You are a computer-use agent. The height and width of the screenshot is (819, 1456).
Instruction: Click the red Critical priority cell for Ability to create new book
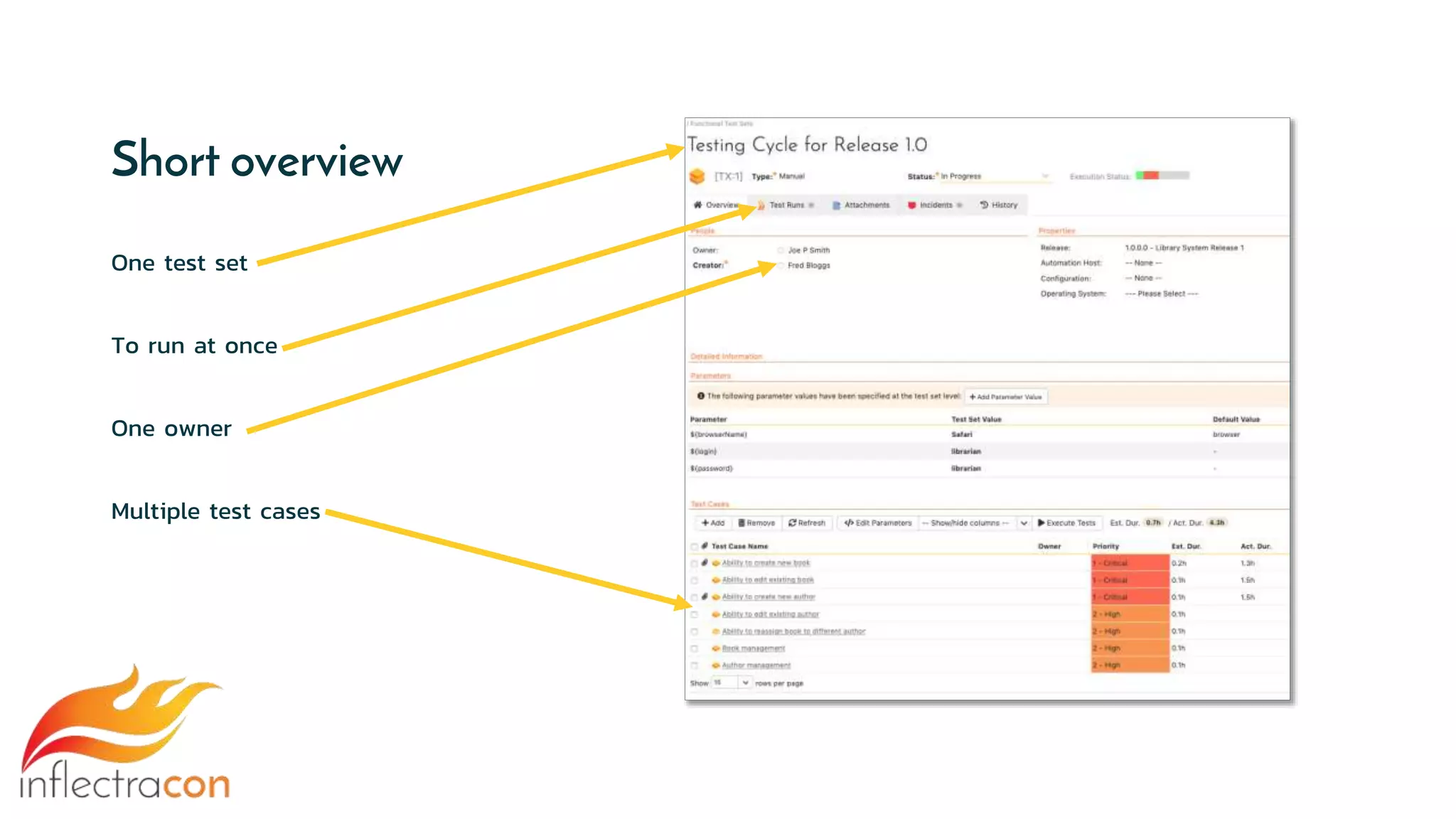1130,563
